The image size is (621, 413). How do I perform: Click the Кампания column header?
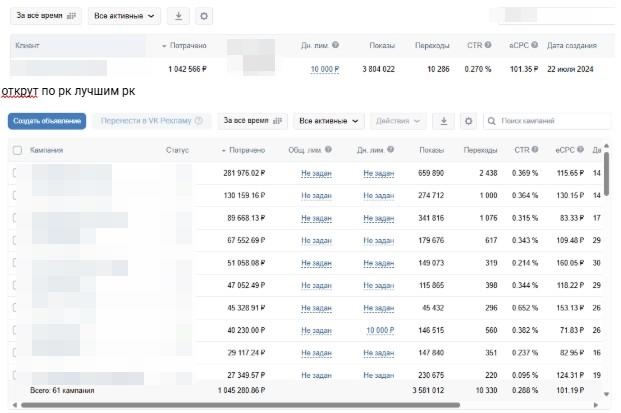[x=46, y=150]
